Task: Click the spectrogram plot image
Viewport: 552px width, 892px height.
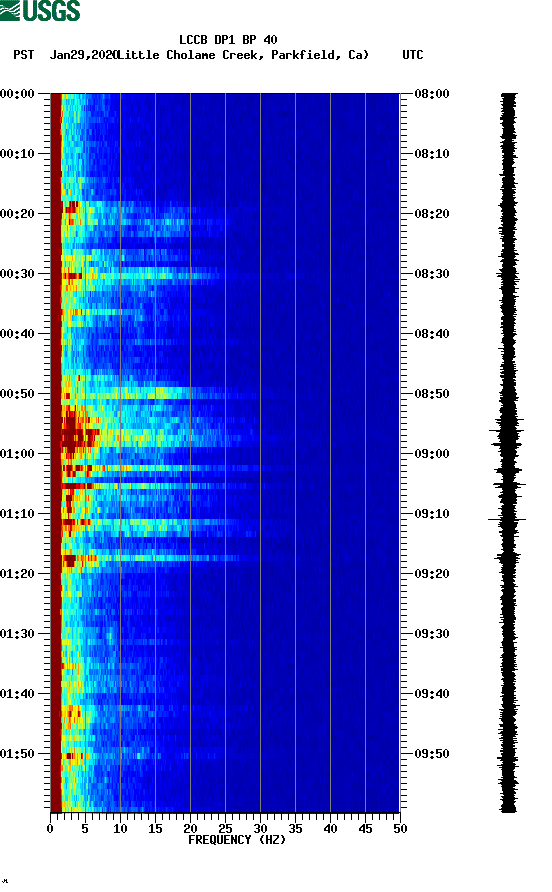Action: coord(225,453)
